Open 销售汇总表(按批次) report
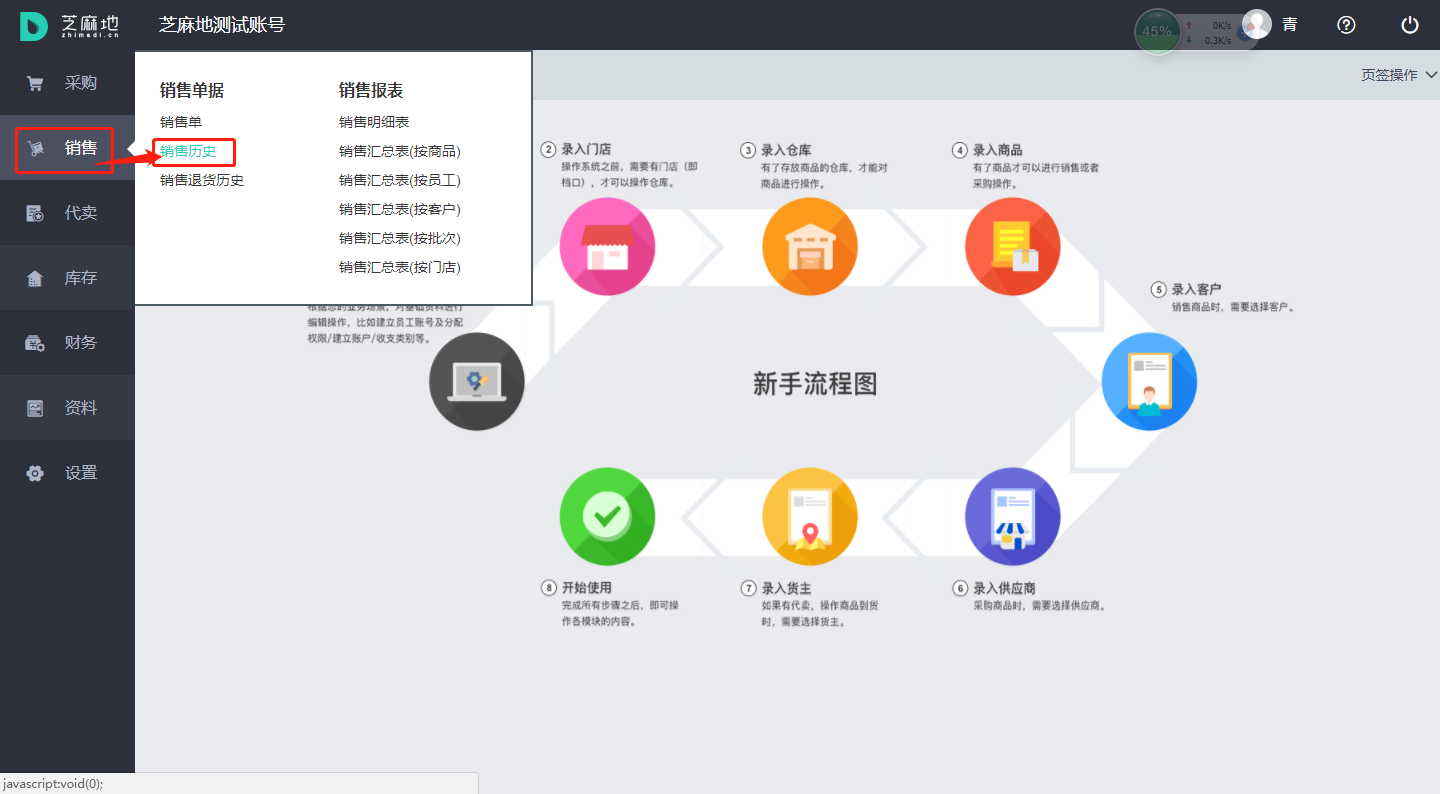The height and width of the screenshot is (794, 1440). point(400,238)
